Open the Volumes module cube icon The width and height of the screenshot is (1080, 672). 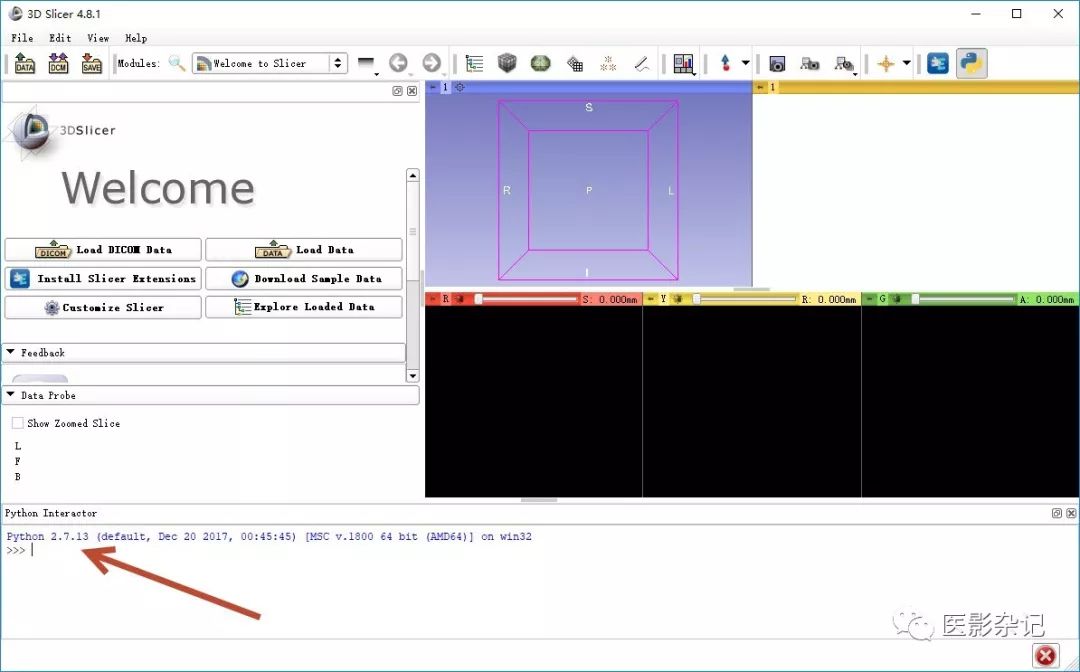(507, 63)
